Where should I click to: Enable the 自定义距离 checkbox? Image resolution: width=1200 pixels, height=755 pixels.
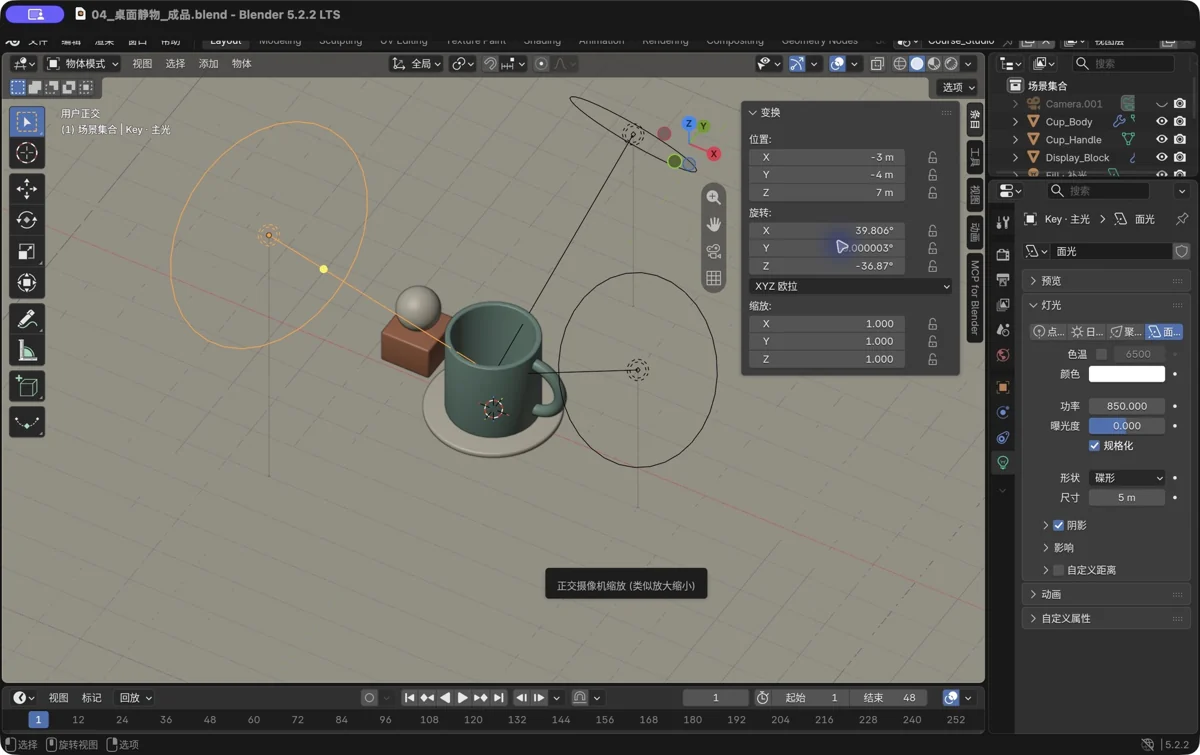(x=1058, y=570)
